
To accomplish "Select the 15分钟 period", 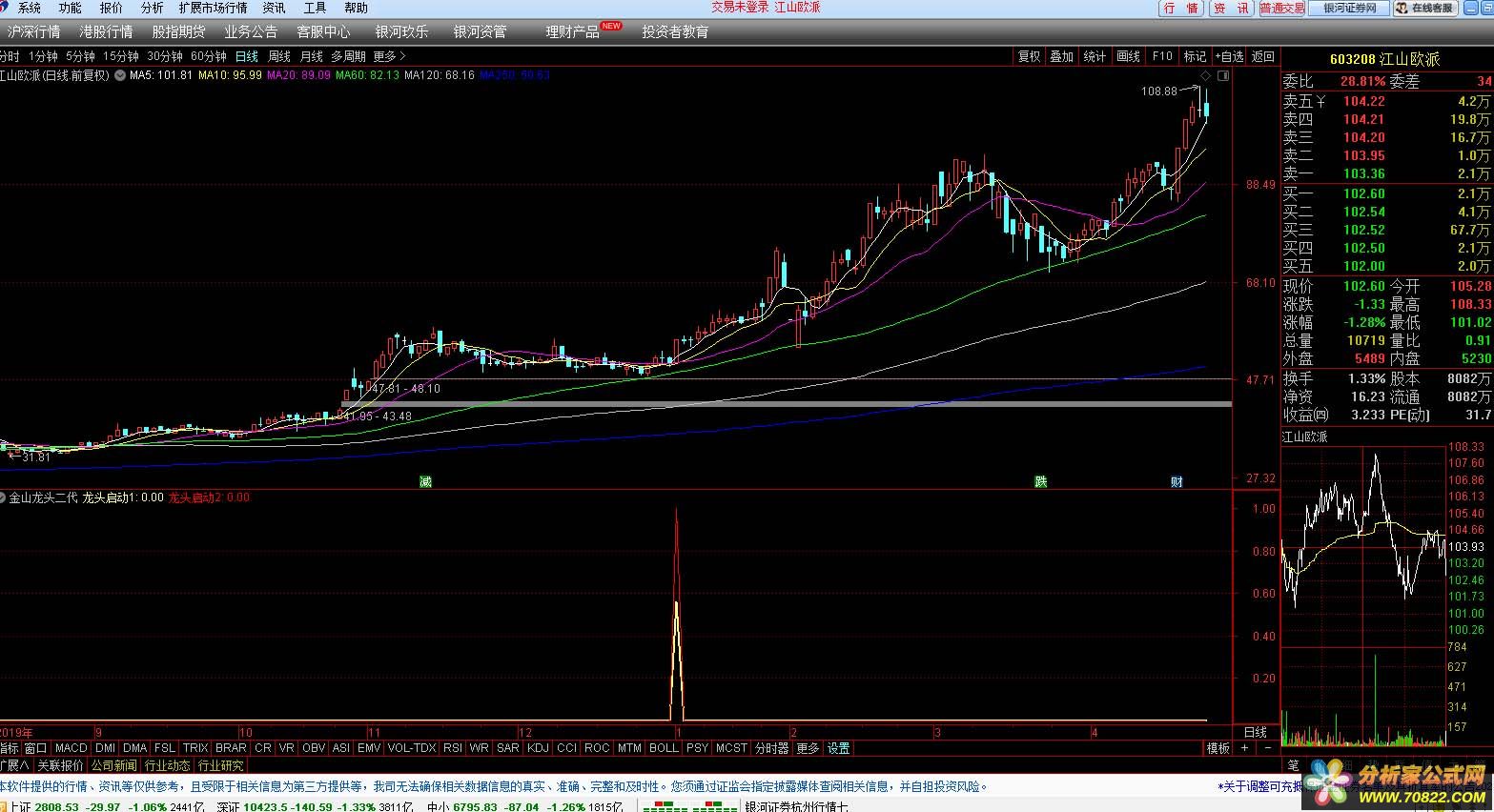I will tap(121, 56).
